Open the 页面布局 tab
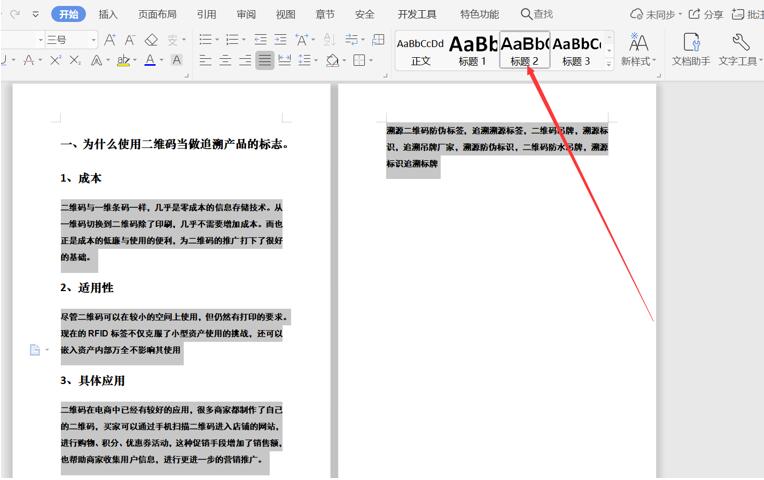764x480 pixels. 157,14
